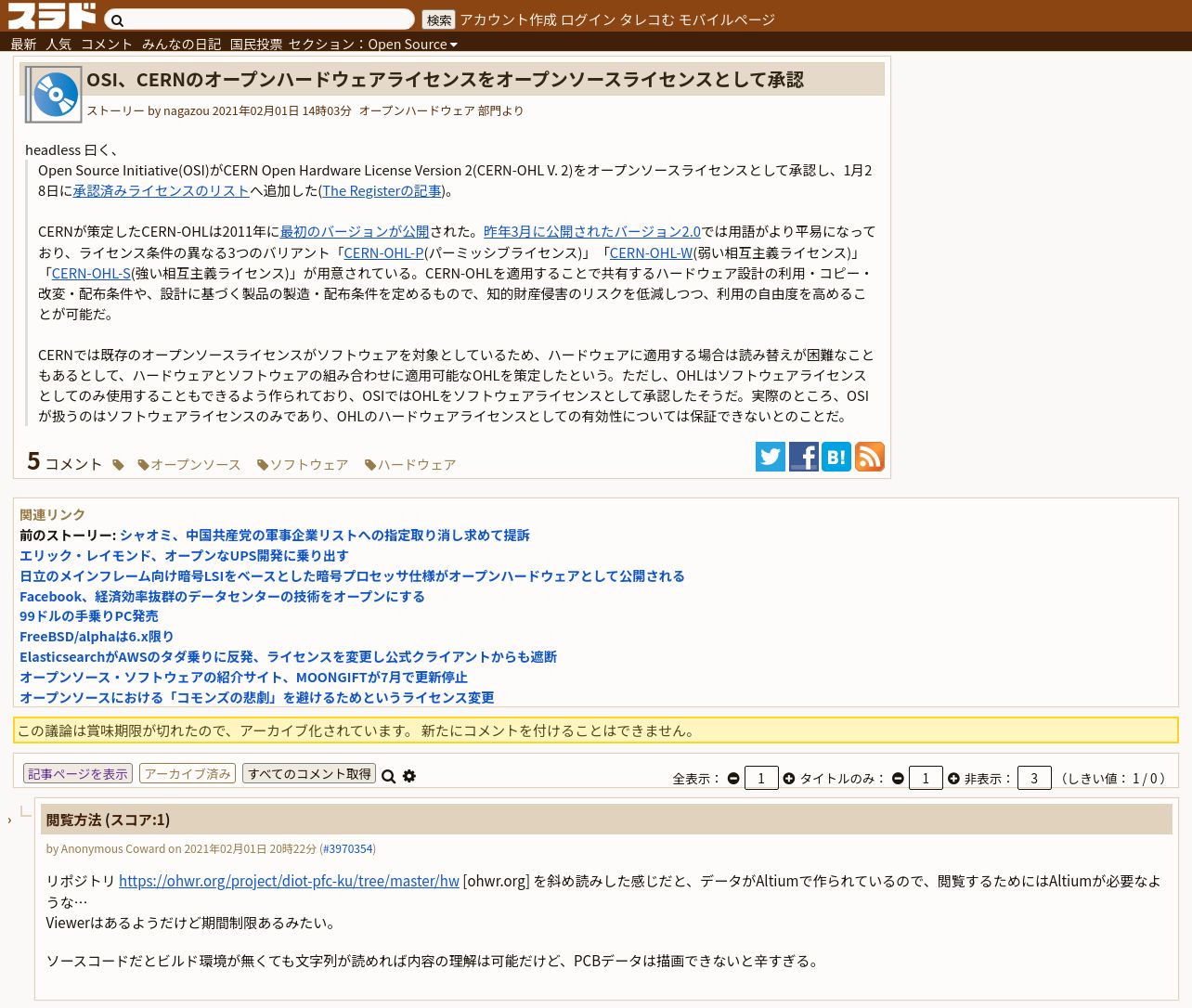Open the 昨年3月に公開されたバージョン2.0 link
Image resolution: width=1192 pixels, height=1008 pixels.
tap(592, 232)
